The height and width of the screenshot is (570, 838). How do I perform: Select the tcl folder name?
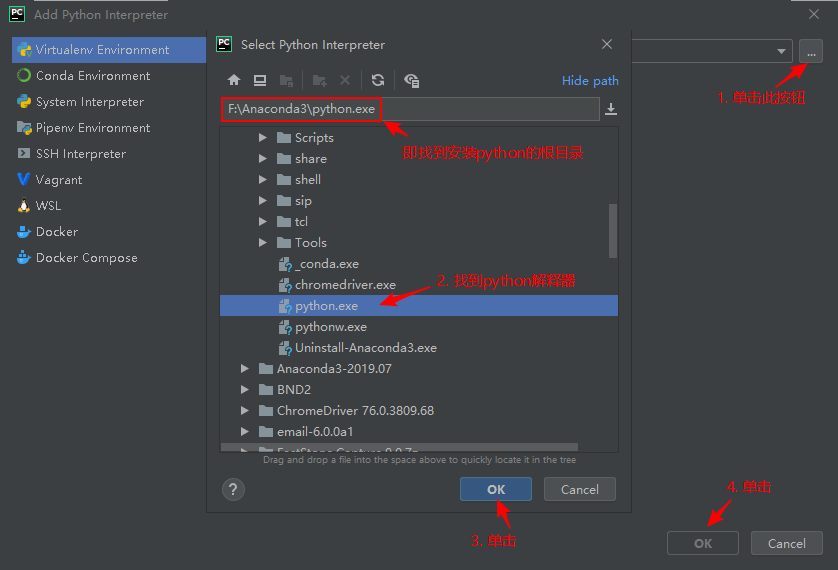tap(301, 222)
